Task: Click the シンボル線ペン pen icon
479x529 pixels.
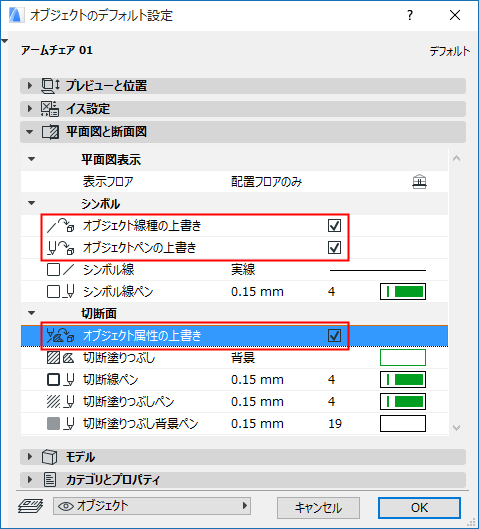Action: point(61,291)
